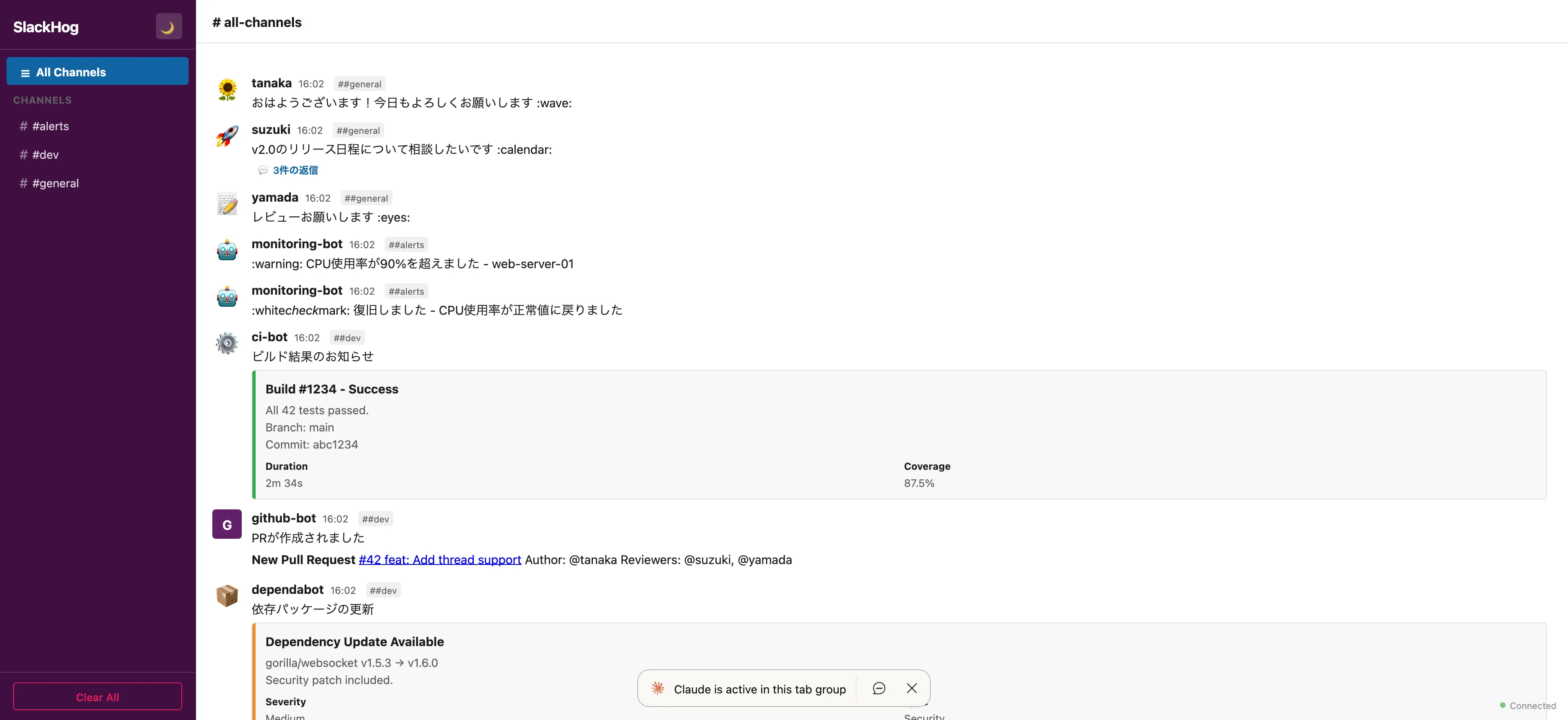Click the ci-bot gear avatar
Image resolution: width=1568 pixels, height=720 pixels.
[x=227, y=344]
